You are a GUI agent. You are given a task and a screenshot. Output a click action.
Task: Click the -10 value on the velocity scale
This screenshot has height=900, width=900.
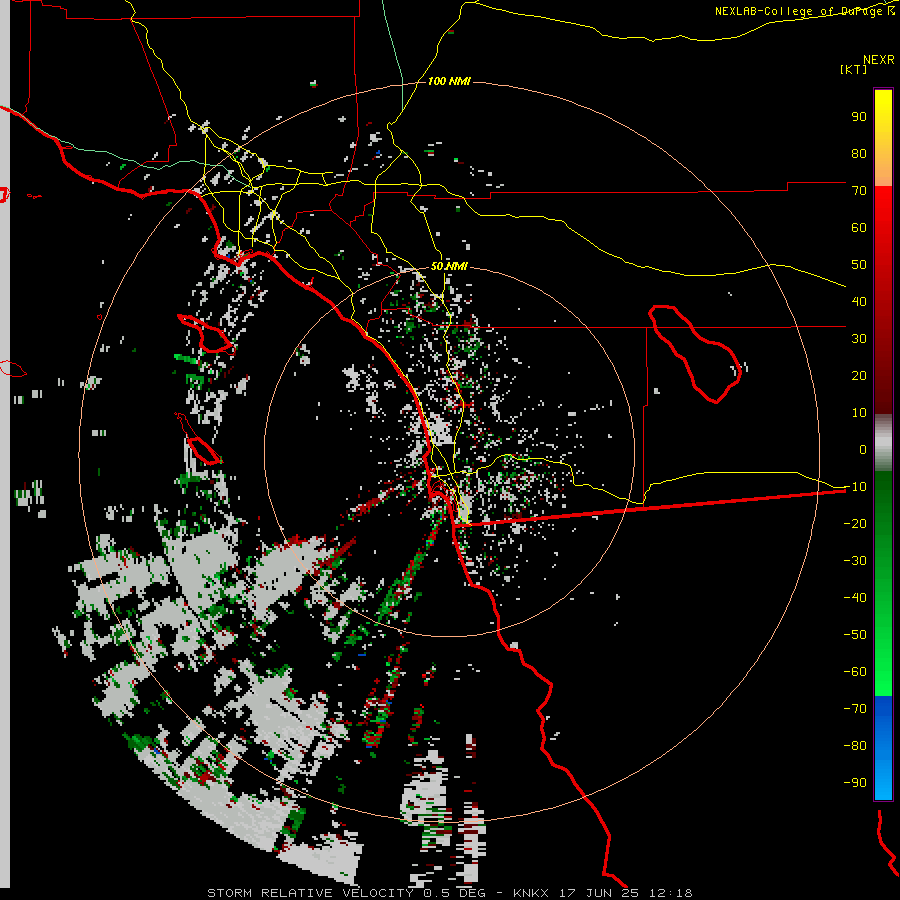coord(855,487)
